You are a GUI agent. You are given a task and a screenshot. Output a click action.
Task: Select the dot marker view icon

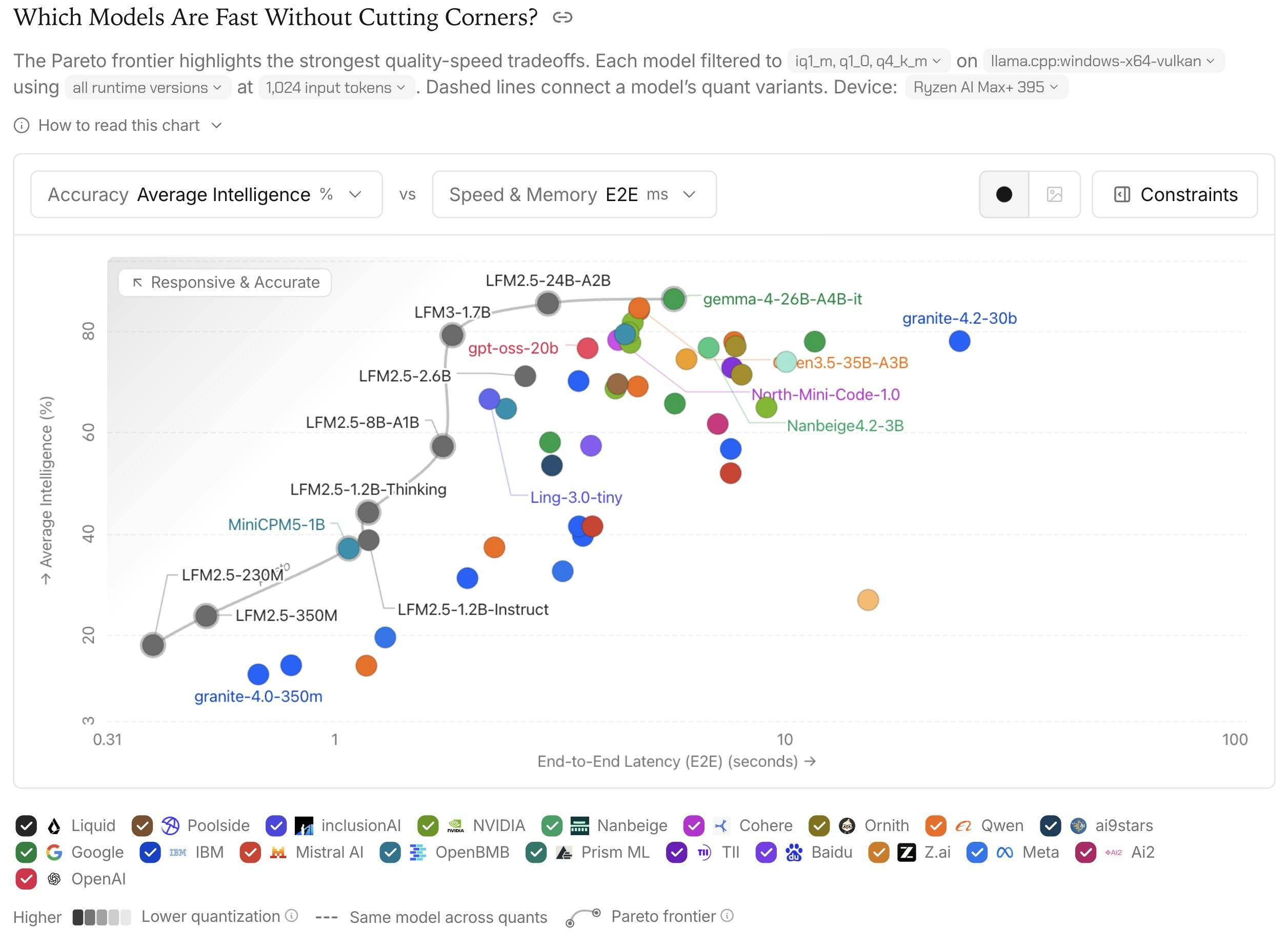click(x=1003, y=194)
